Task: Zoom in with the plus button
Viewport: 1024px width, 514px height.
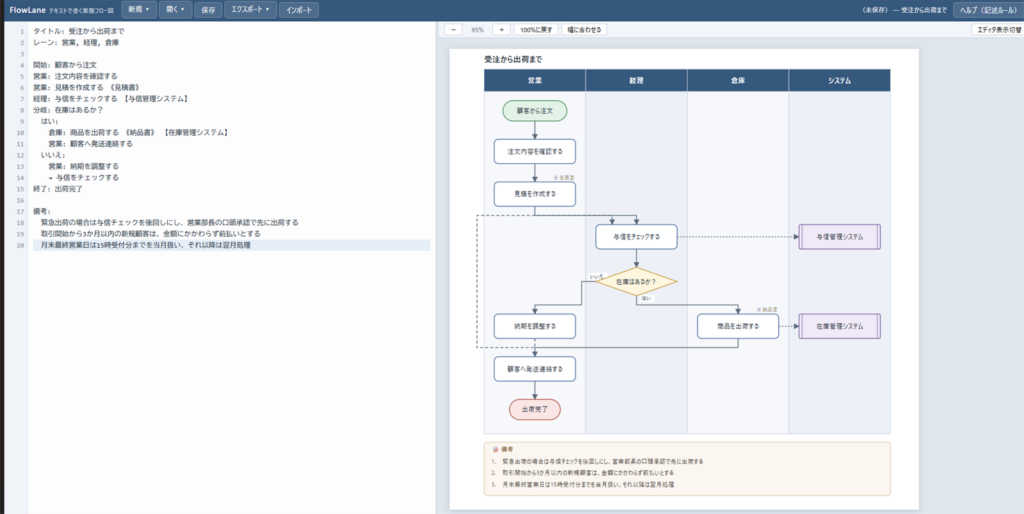Action: click(501, 30)
